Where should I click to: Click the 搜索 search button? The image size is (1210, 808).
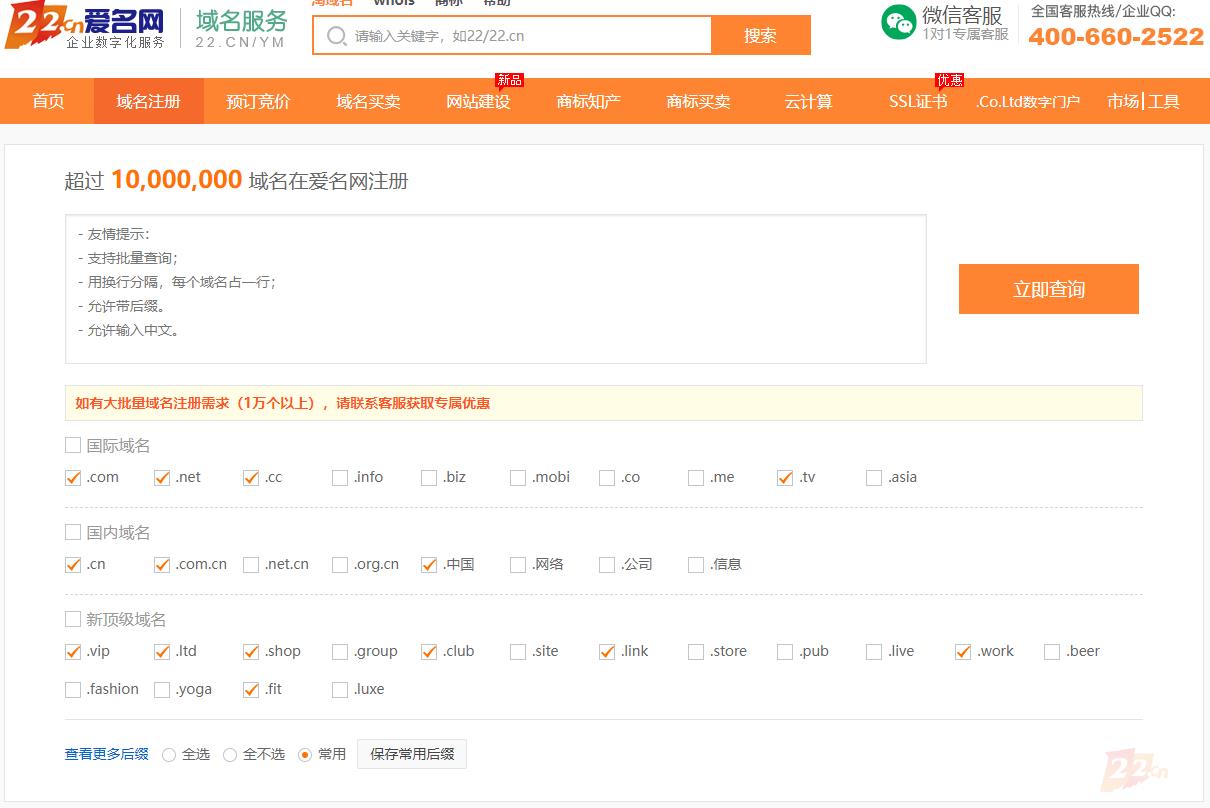click(760, 36)
